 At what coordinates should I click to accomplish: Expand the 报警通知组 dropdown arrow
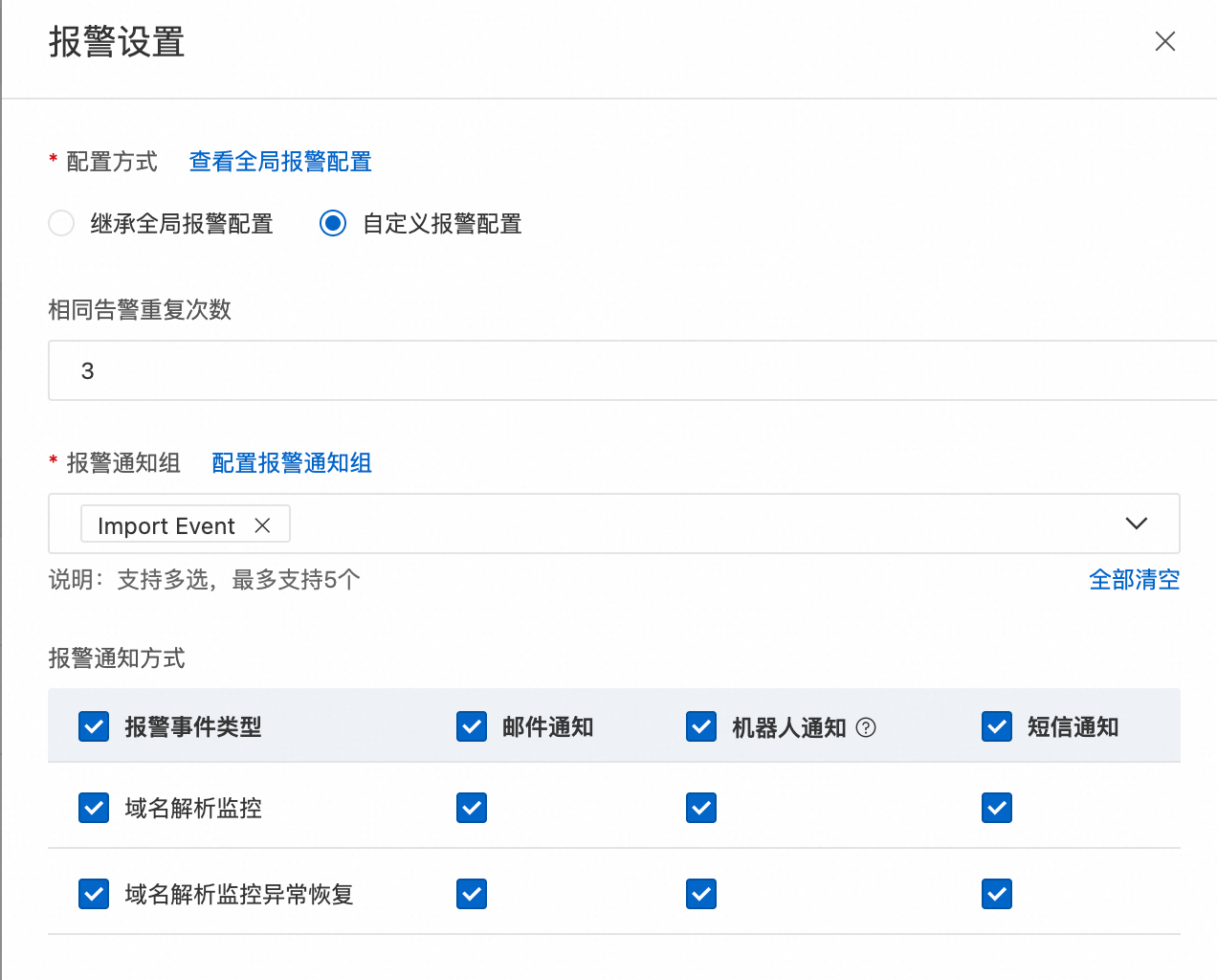pyautogui.click(x=1136, y=523)
